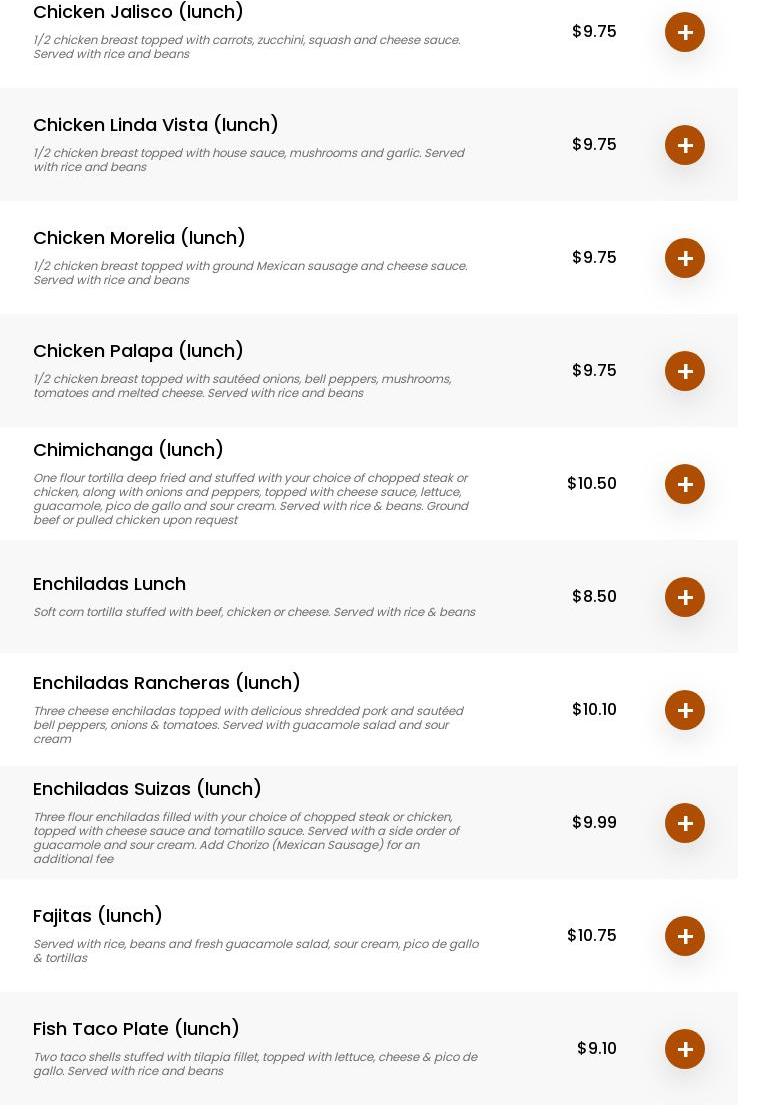
Task: Click the $10.50 Chimichanga price
Action: 591,484
